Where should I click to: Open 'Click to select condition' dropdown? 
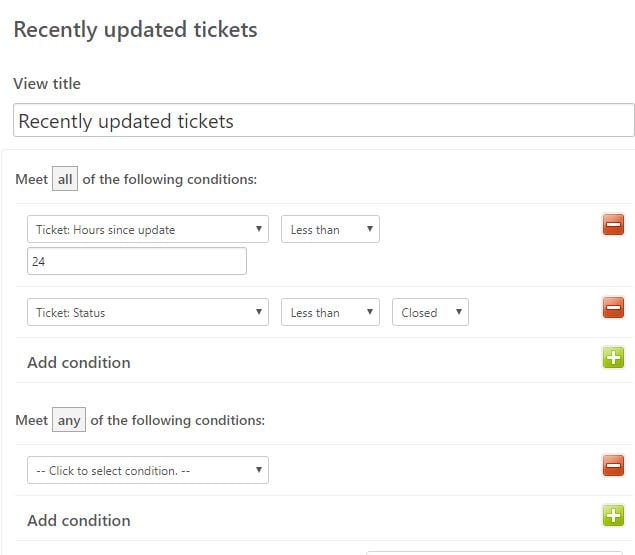tap(148, 470)
